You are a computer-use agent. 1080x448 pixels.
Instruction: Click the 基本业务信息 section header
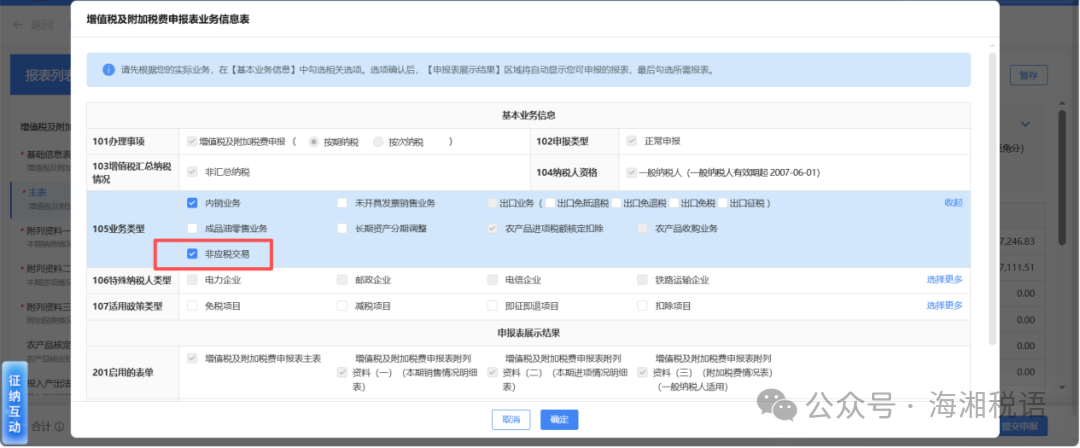coord(528,115)
